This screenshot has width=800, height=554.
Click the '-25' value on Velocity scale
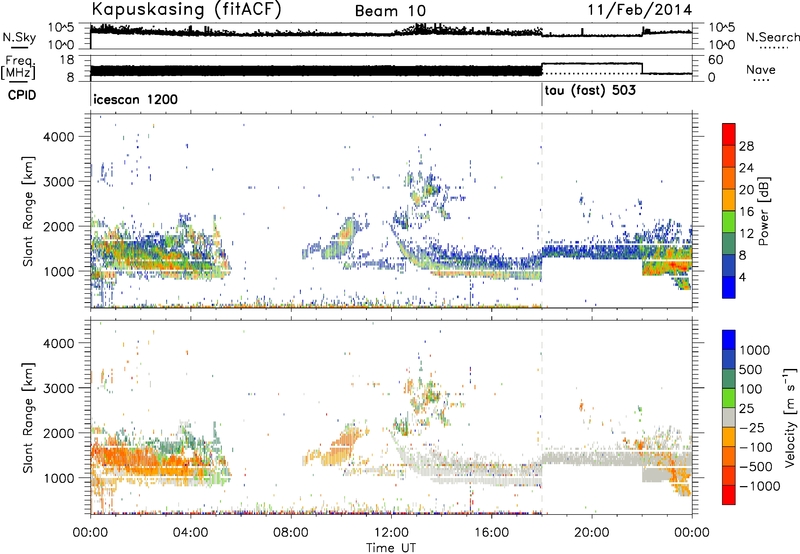point(753,427)
